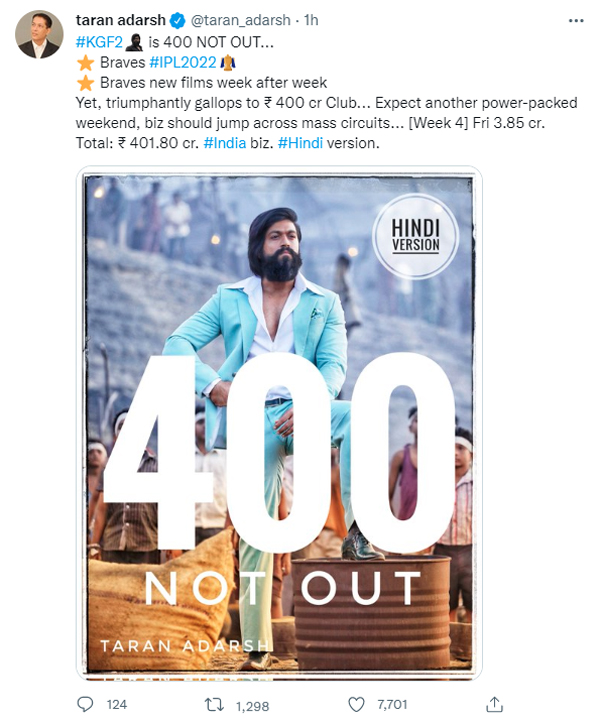Click the IPL trophy emoji after #IPL2022

point(228,62)
